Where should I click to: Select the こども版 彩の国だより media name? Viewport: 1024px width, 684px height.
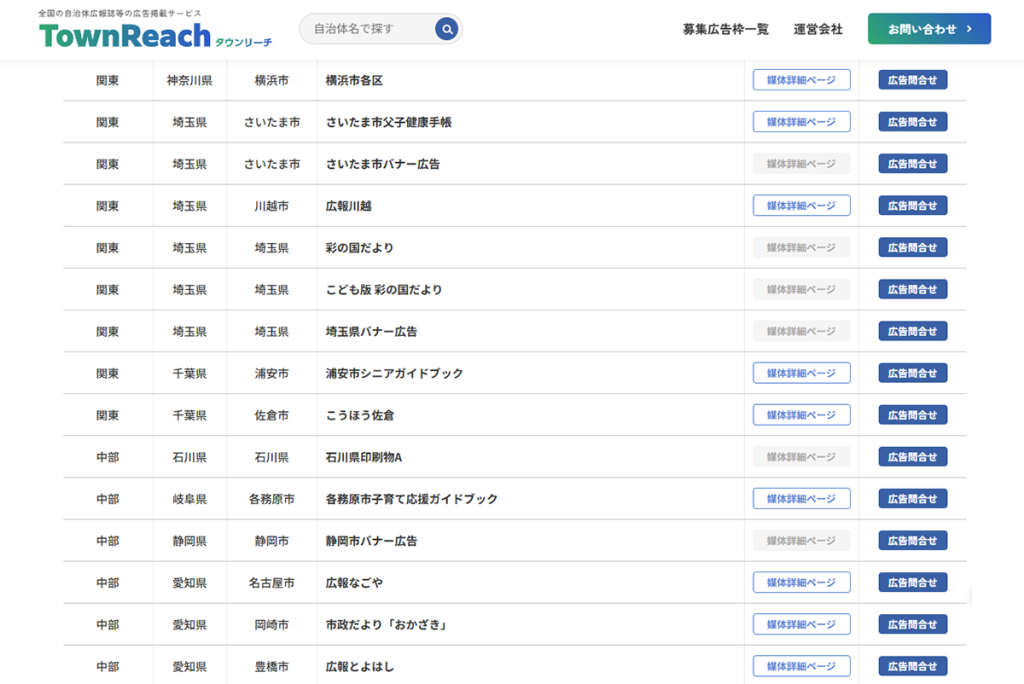tap(384, 289)
